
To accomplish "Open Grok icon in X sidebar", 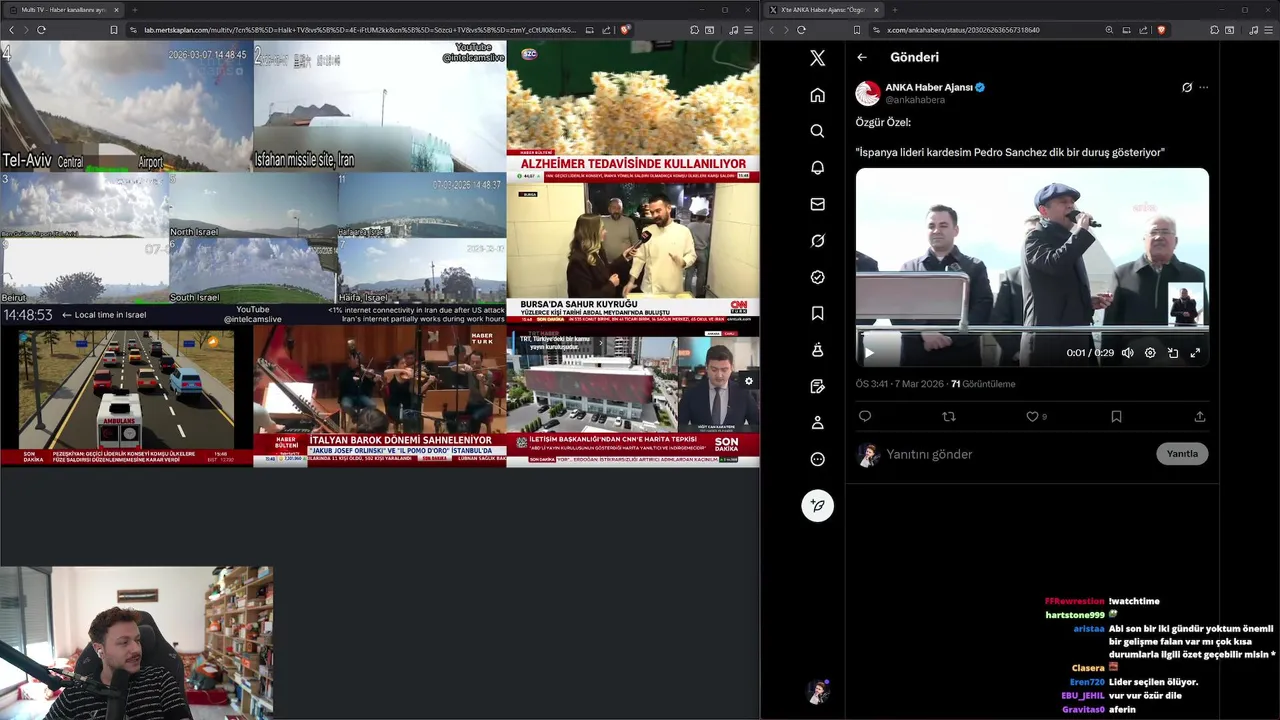I will 817,241.
